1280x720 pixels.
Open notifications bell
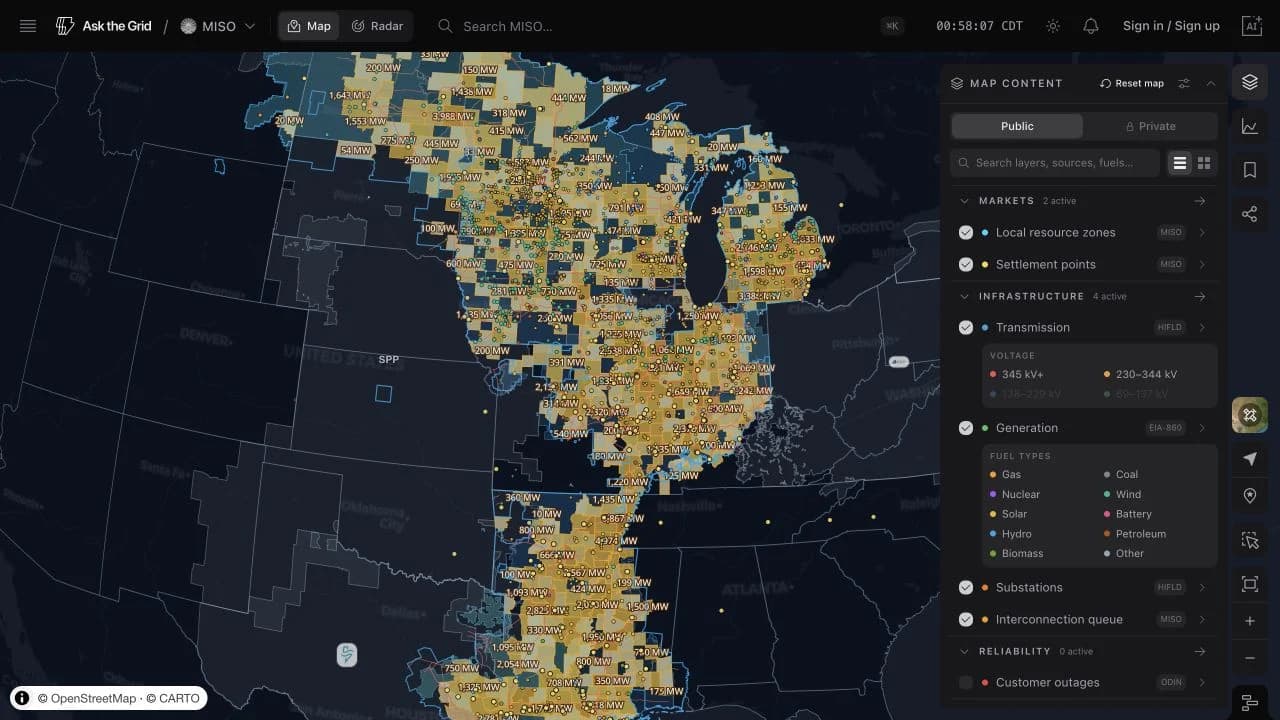[1091, 26]
